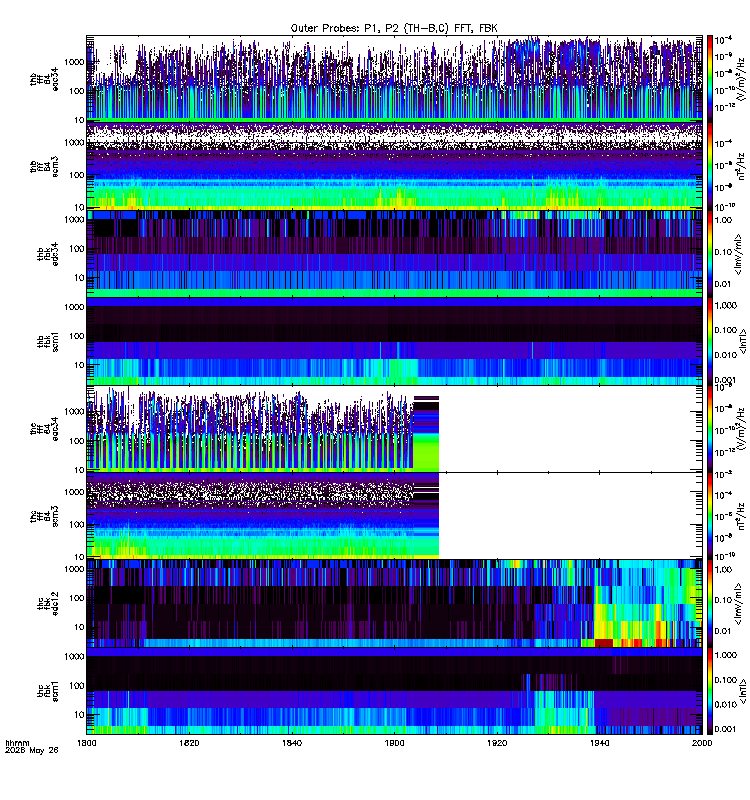Viewport: 750px width, 800px height.
Task: Click the color bar of the thb fbk edc34 panel
Action: 710,254
